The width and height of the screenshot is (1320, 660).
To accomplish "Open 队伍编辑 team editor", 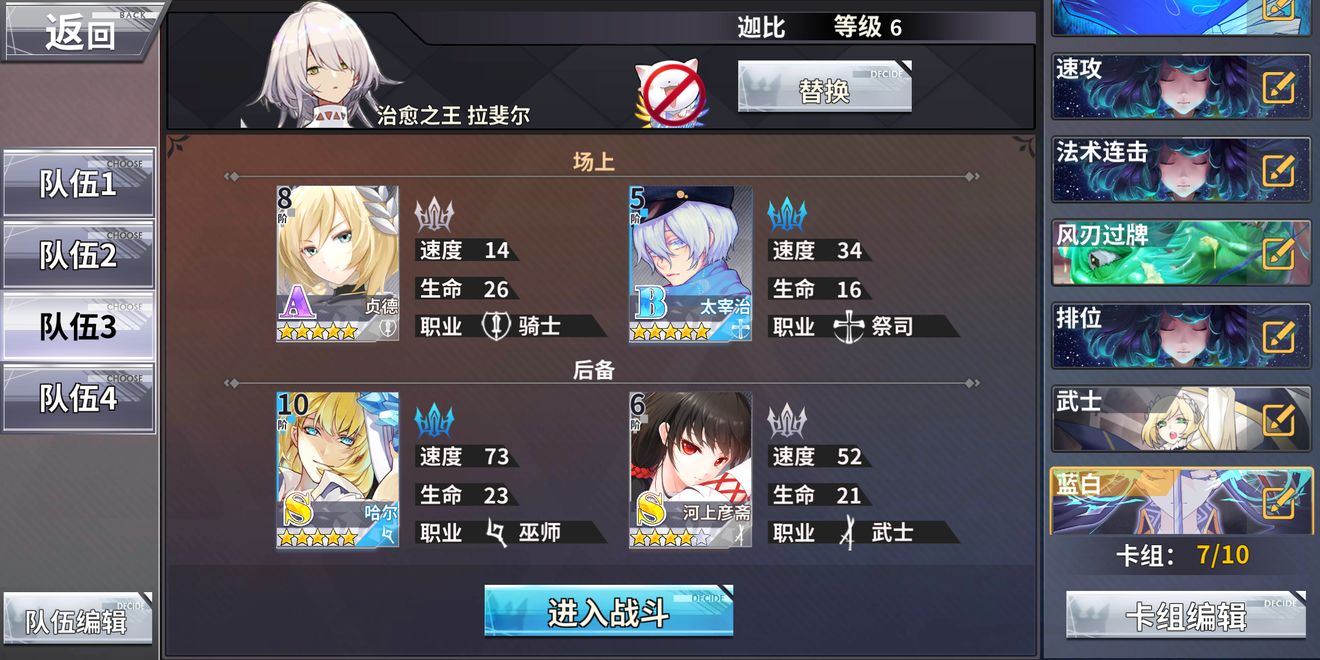I will pyautogui.click(x=78, y=619).
